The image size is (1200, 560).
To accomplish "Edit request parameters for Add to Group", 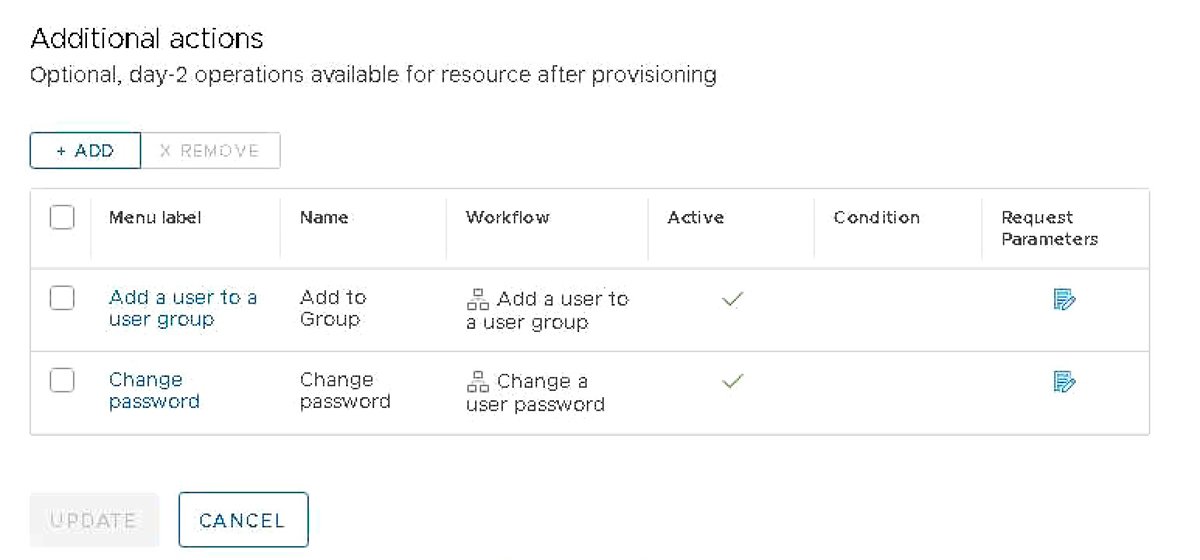I will 1064,299.
